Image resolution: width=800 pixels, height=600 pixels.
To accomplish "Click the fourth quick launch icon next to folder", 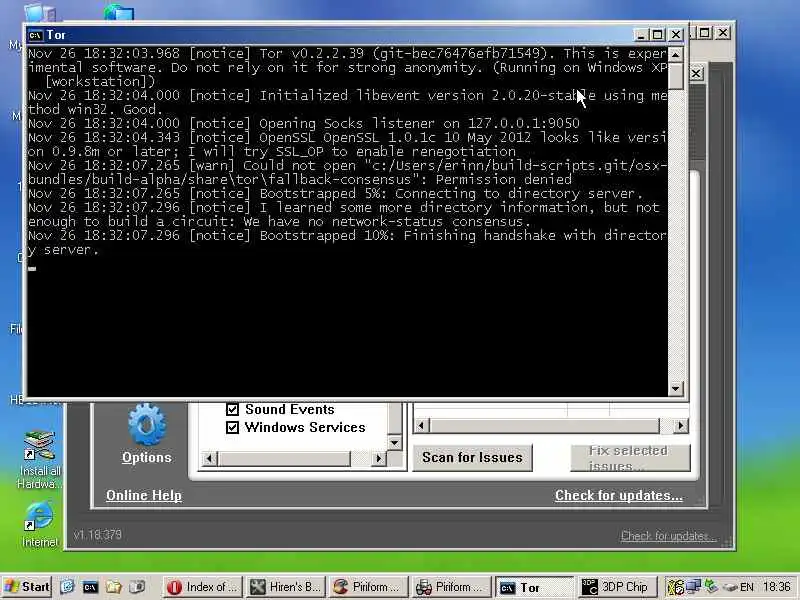I will tap(137, 587).
